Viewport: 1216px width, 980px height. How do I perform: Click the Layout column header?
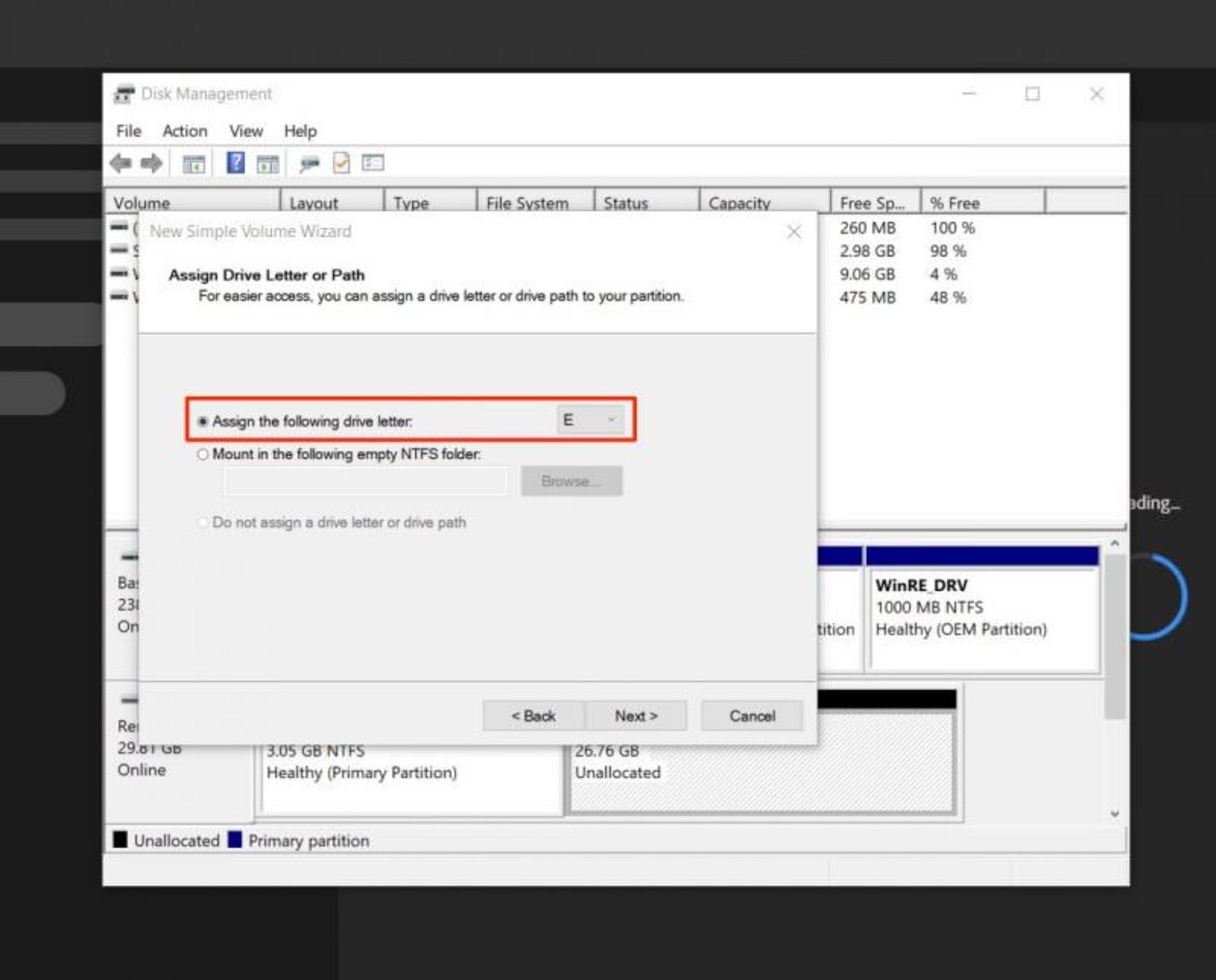point(332,201)
